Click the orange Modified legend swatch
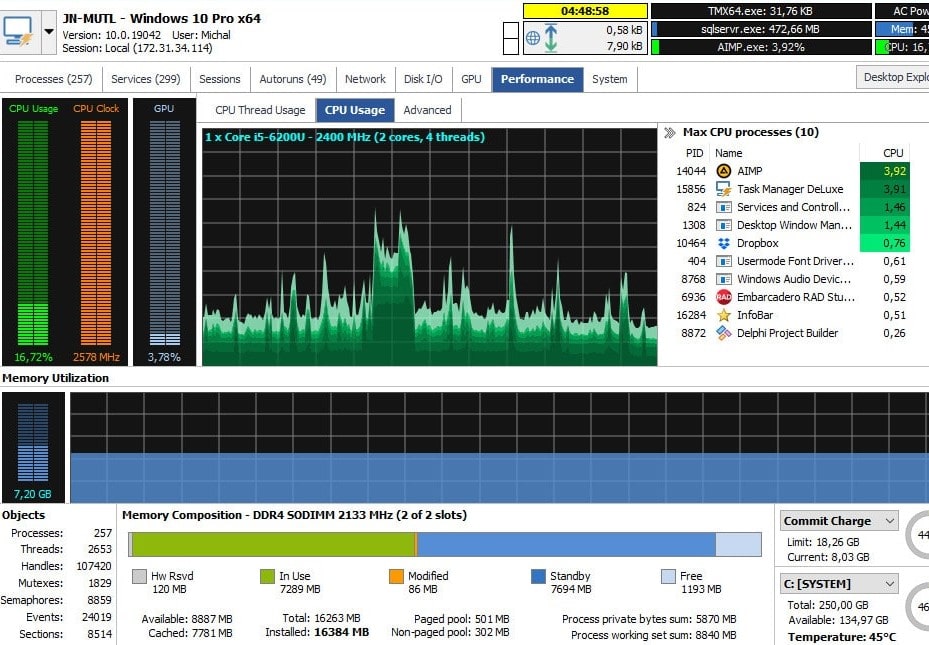Image resolution: width=929 pixels, height=645 pixels. coord(396,576)
